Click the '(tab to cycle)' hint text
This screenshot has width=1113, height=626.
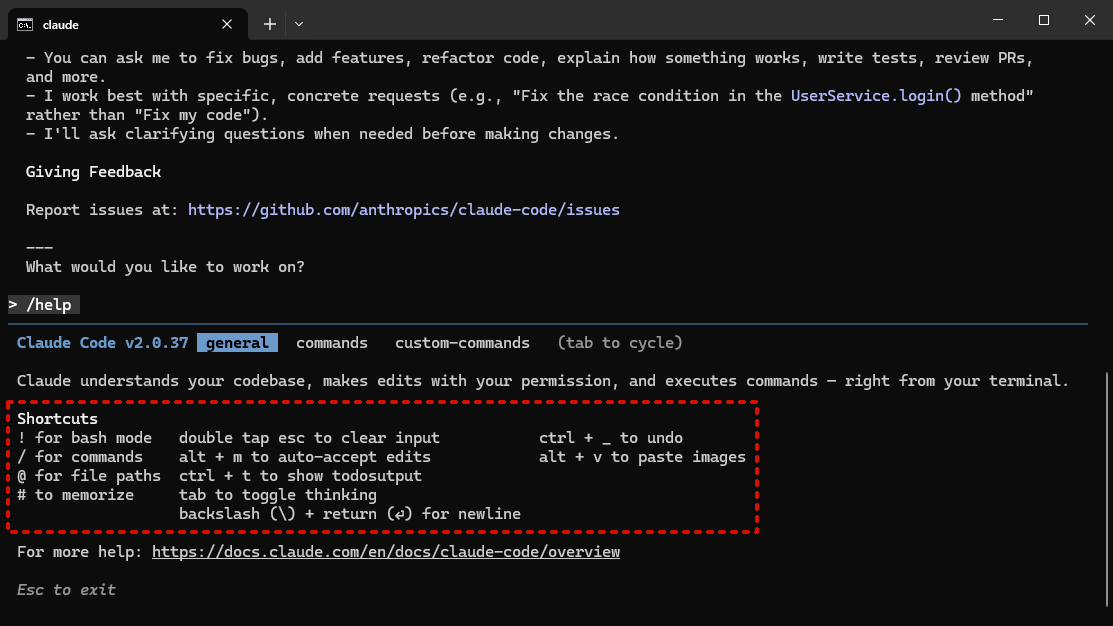point(620,343)
